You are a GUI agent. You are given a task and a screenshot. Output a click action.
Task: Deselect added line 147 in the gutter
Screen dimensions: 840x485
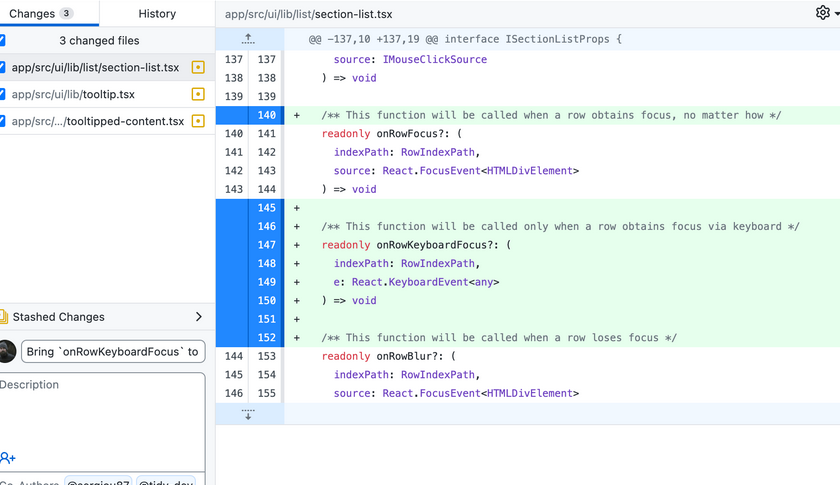click(x=250, y=245)
